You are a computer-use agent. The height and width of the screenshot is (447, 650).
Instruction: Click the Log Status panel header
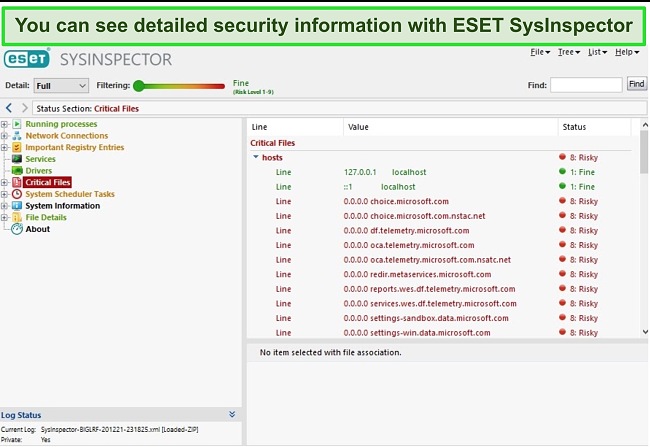(x=120, y=415)
